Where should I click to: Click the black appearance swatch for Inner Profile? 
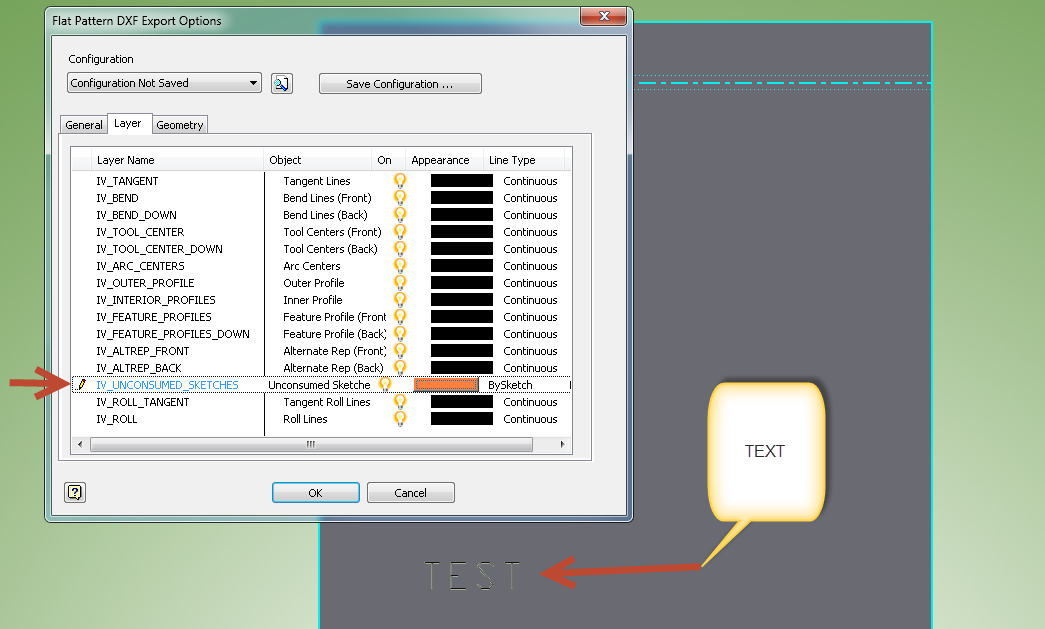(461, 300)
